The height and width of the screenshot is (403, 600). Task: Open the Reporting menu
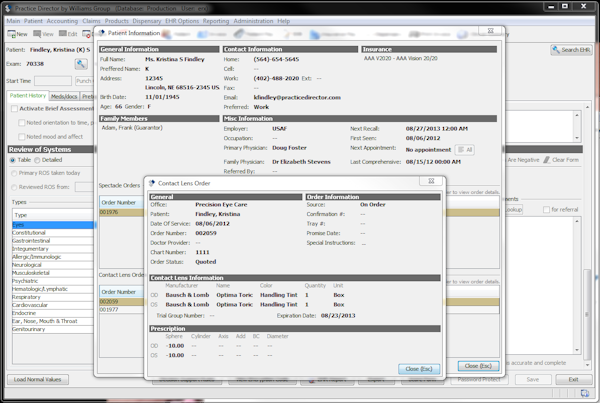(216, 21)
